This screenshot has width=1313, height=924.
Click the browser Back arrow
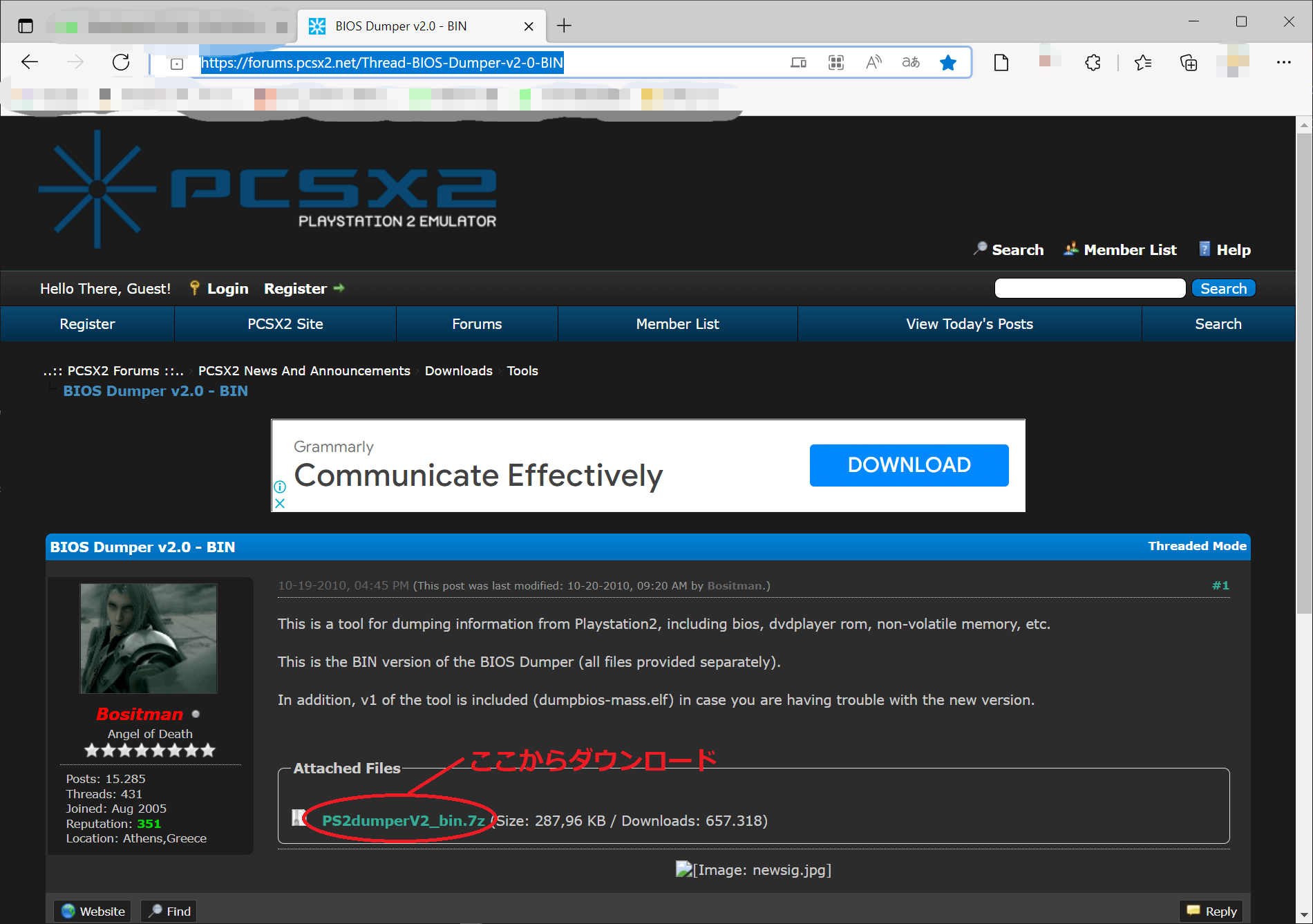30,62
